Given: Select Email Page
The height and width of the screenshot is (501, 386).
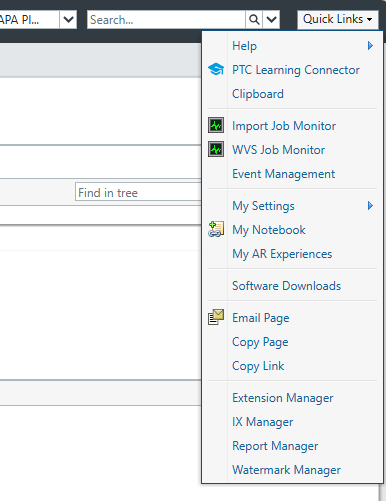Looking at the screenshot, I should coord(261,318).
